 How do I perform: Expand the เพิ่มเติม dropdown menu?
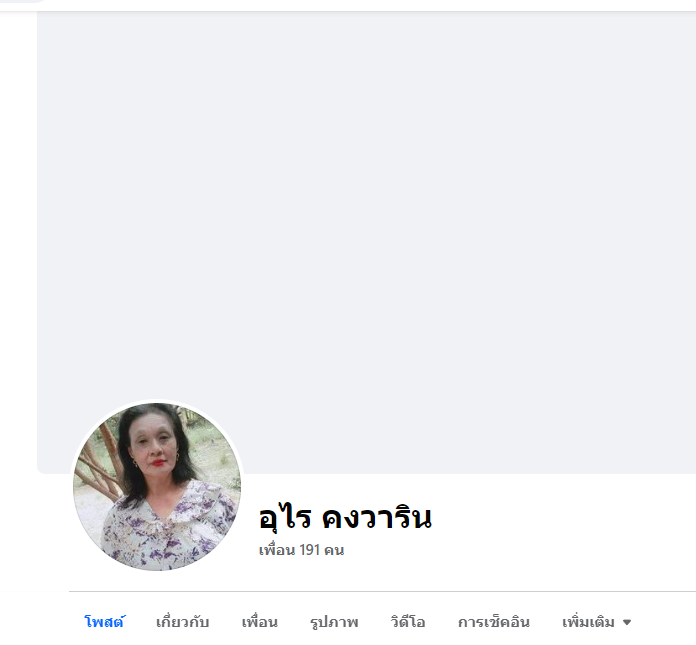[x=597, y=621]
